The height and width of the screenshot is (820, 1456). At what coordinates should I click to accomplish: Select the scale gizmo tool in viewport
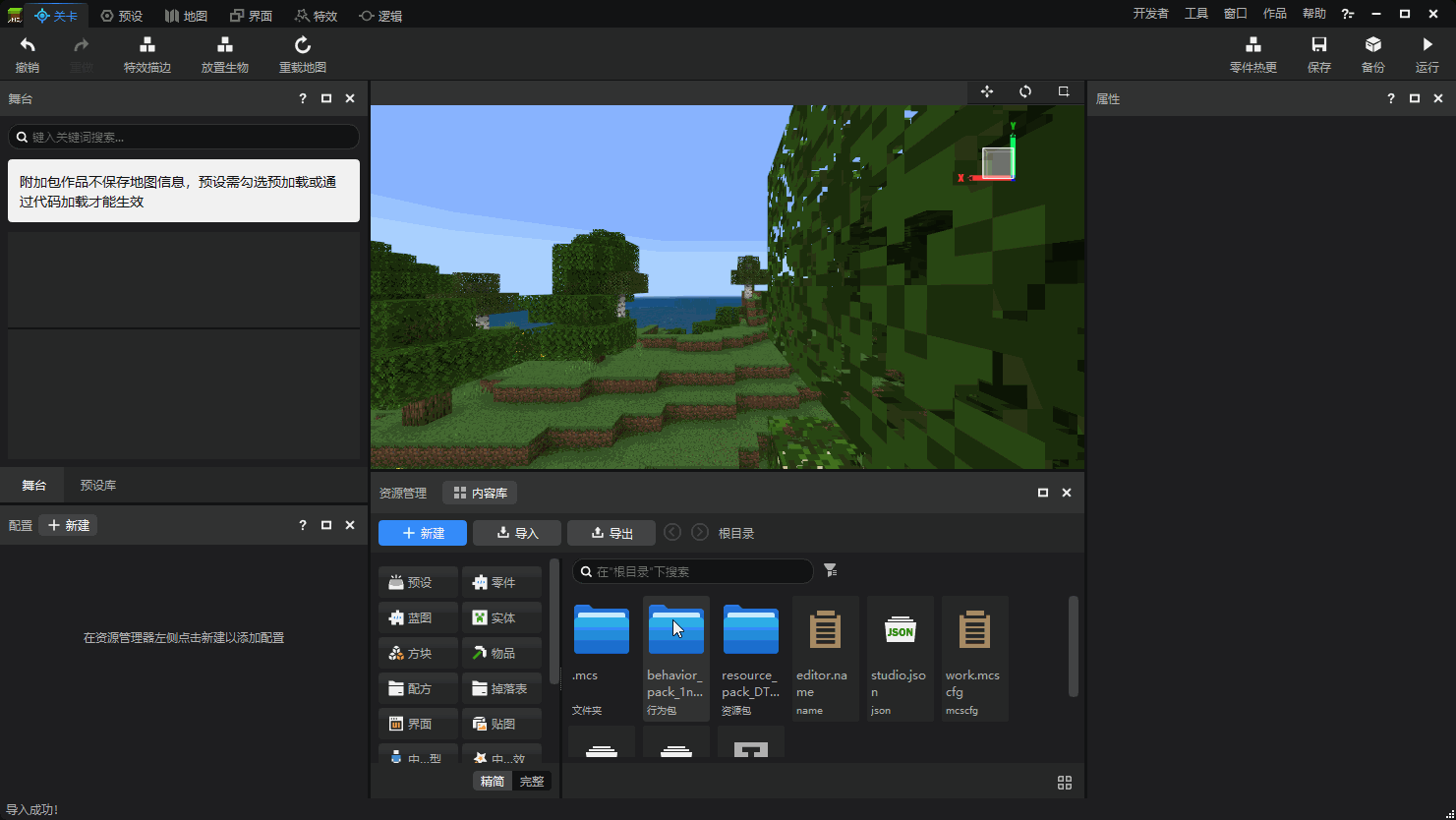click(x=1064, y=91)
